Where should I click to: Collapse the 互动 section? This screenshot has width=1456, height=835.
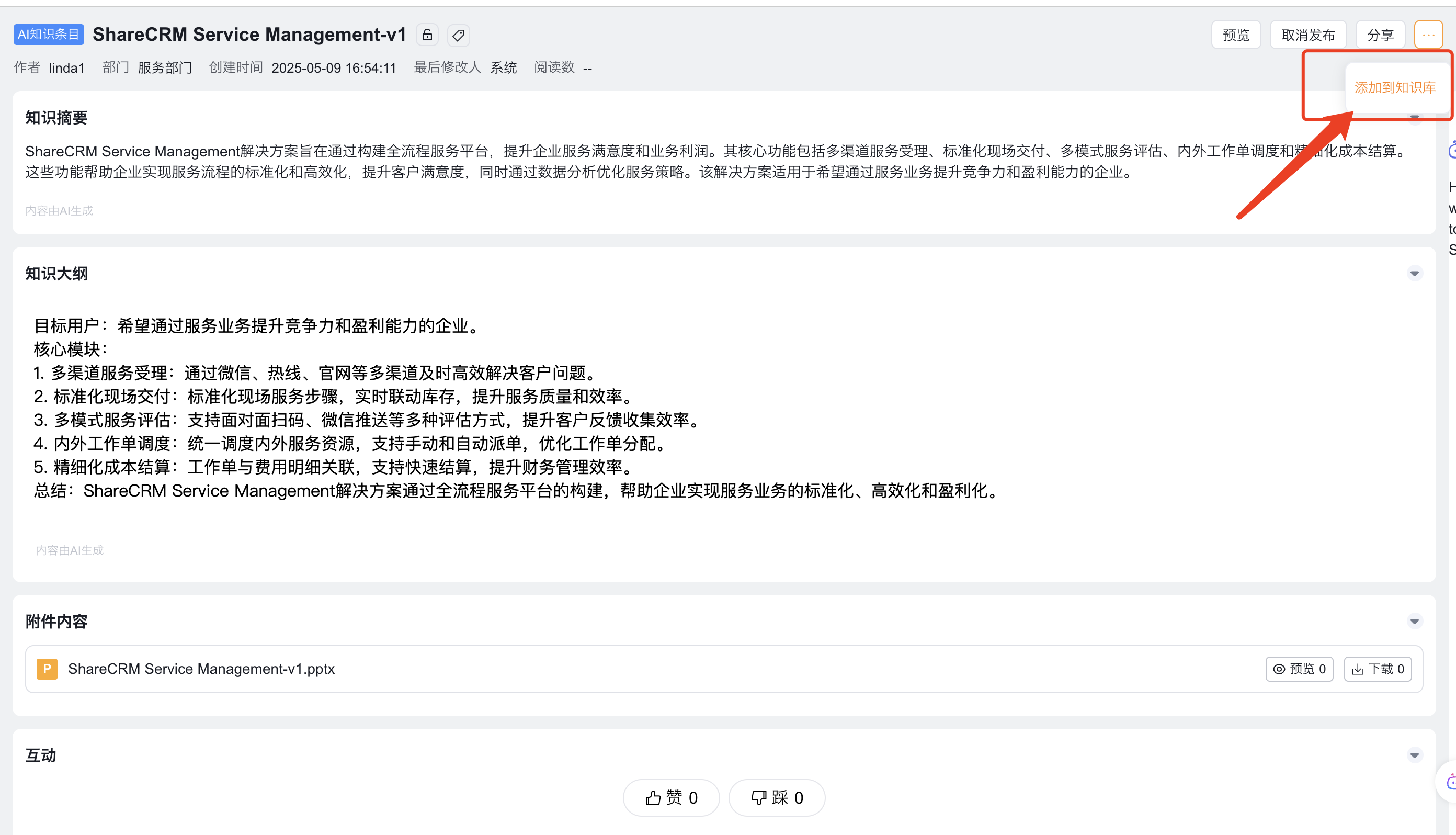(1415, 756)
